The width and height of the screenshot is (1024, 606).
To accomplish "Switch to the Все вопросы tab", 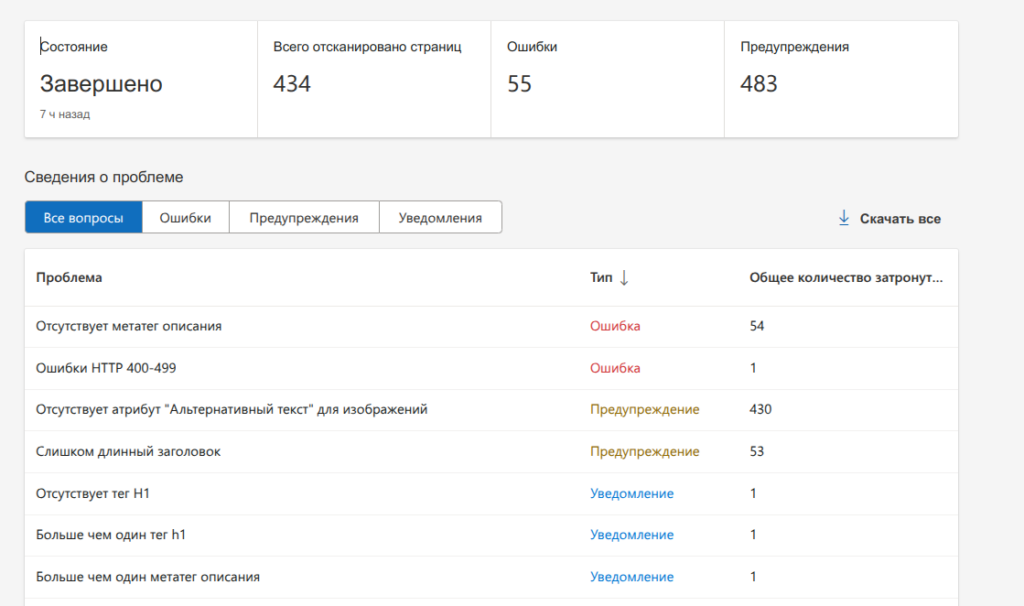I will pyautogui.click(x=84, y=218).
